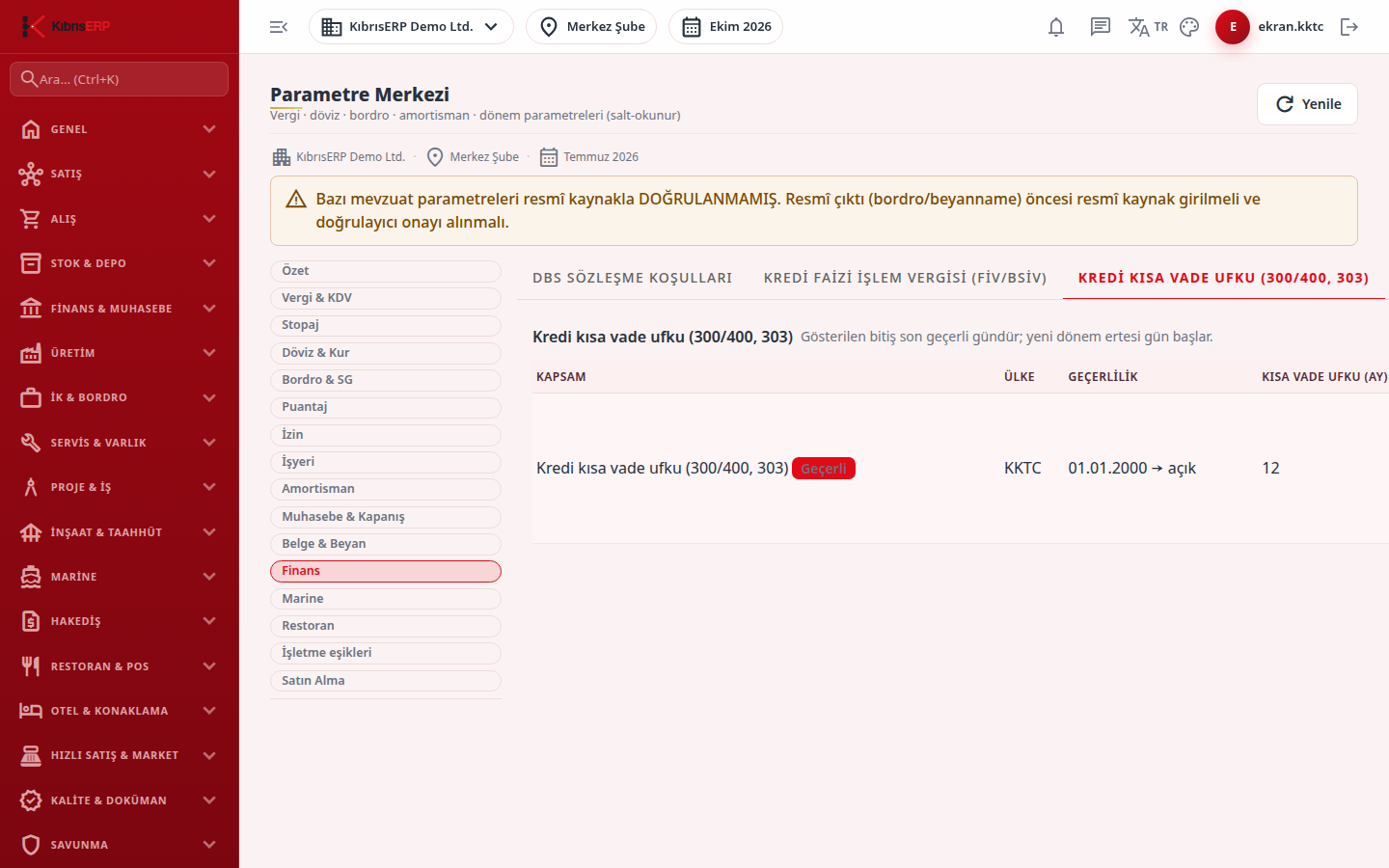Image resolution: width=1389 pixels, height=868 pixels.
Task: Click the Üretim factory icon
Action: tap(31, 353)
